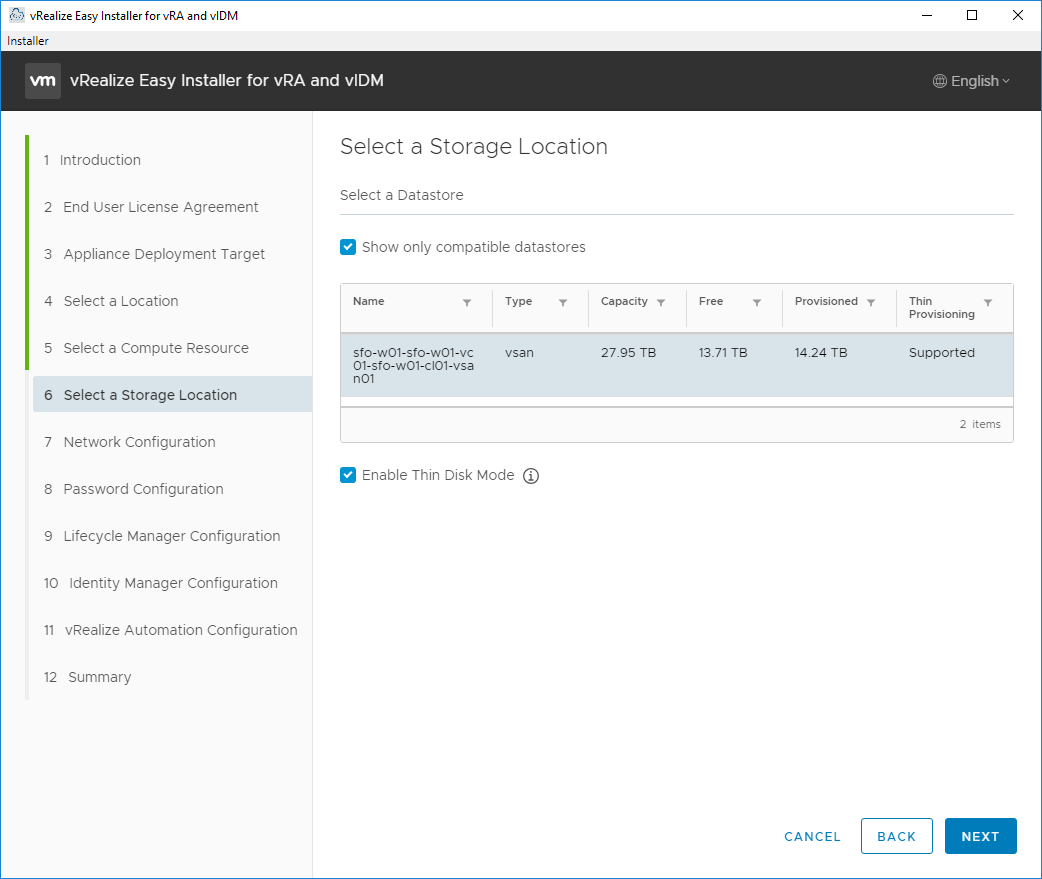This screenshot has width=1042, height=879.
Task: Show info about Thin Disk Mode
Action: 531,476
